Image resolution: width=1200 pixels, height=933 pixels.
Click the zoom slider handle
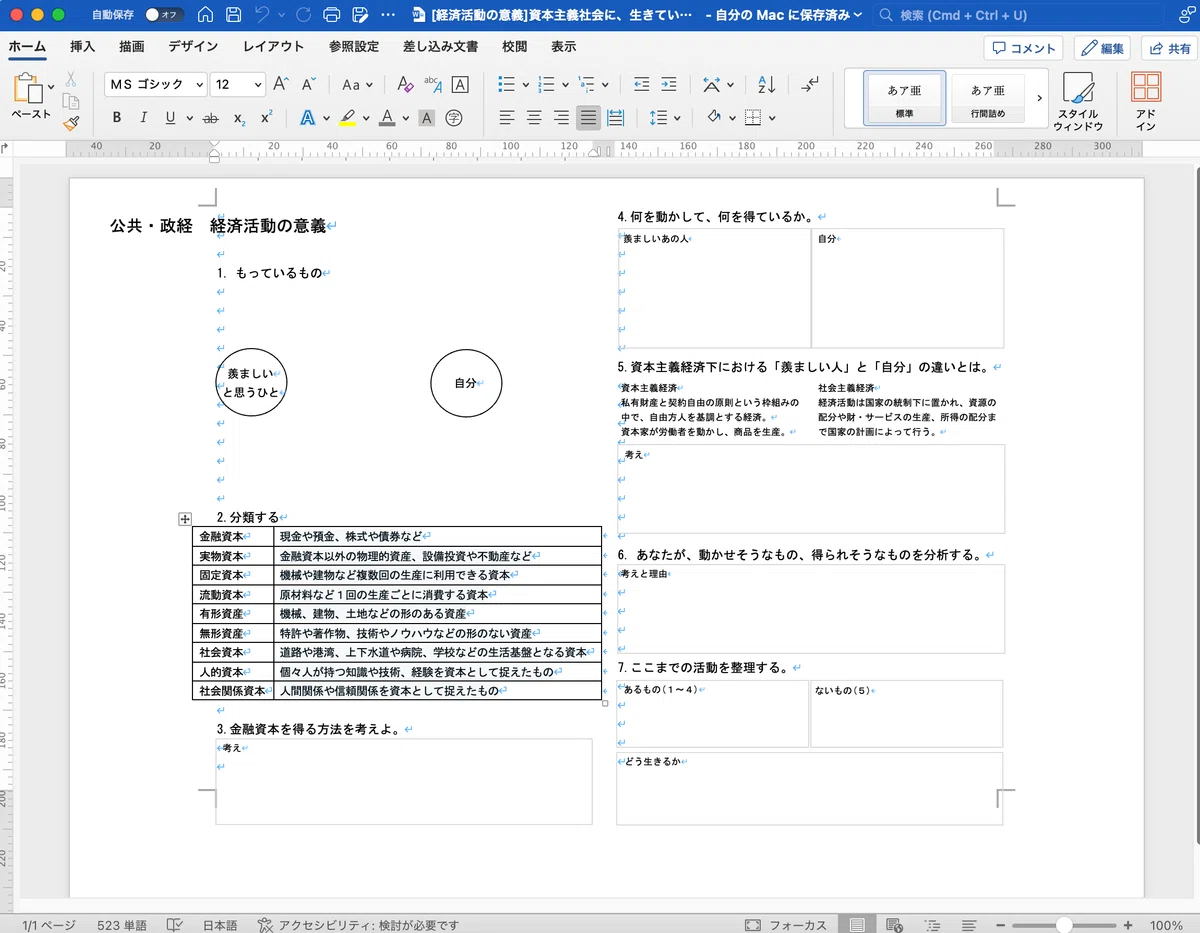coord(1066,925)
